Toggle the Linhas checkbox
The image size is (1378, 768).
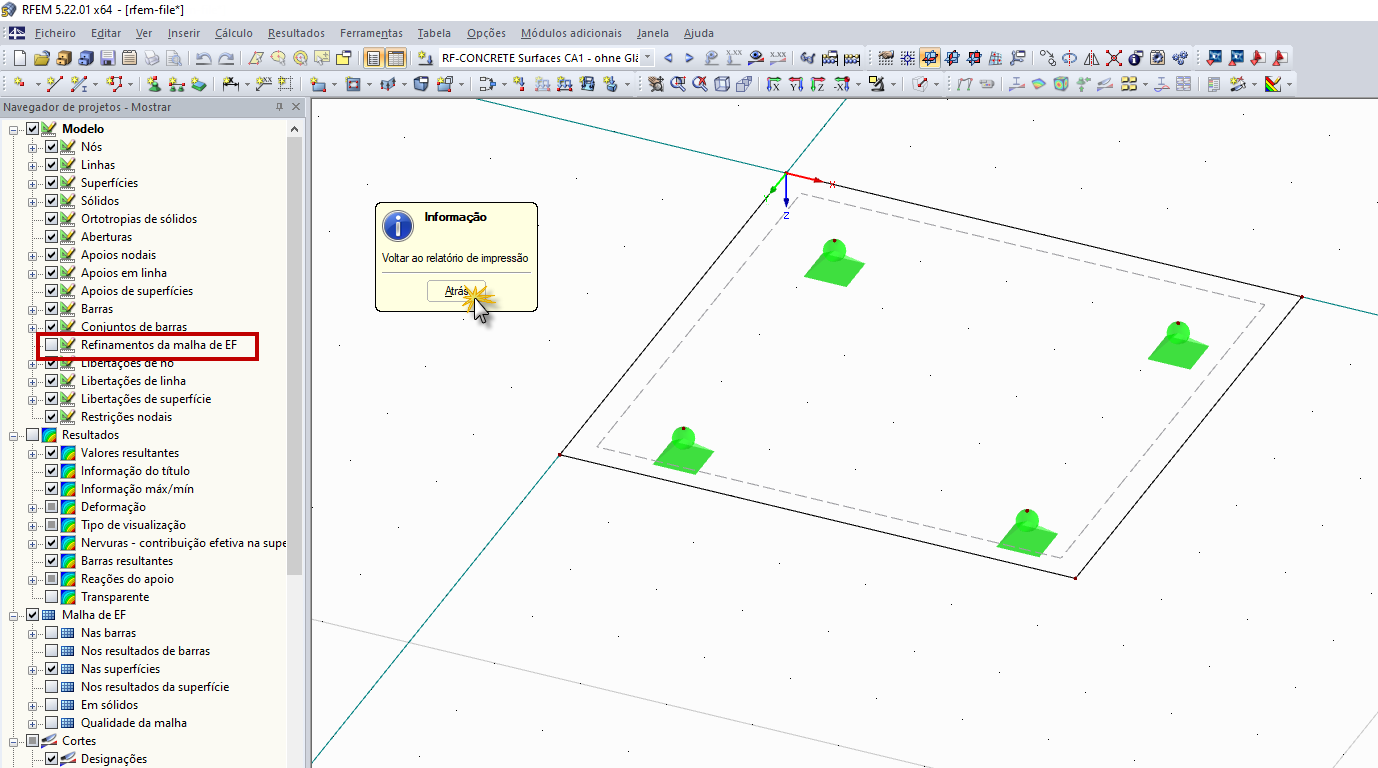pos(52,165)
